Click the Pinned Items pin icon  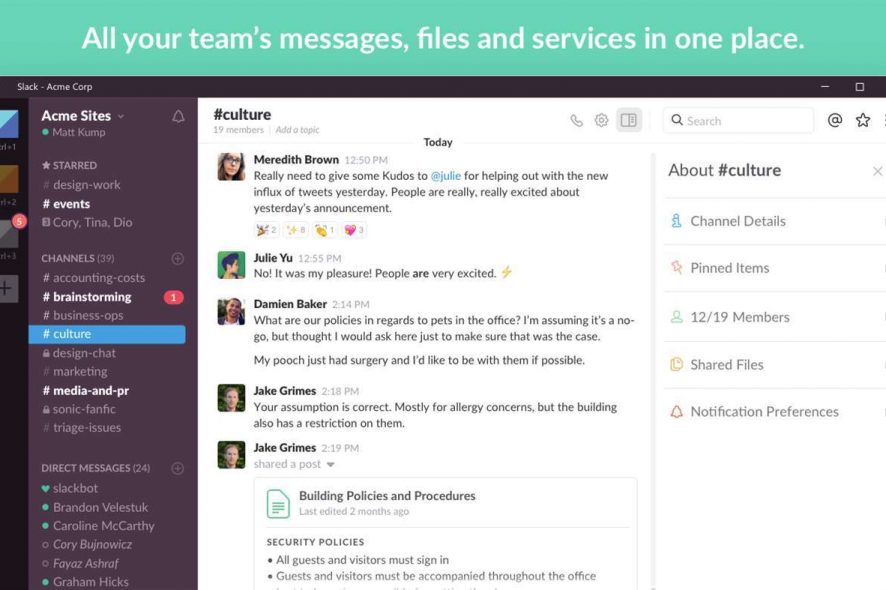click(676, 267)
